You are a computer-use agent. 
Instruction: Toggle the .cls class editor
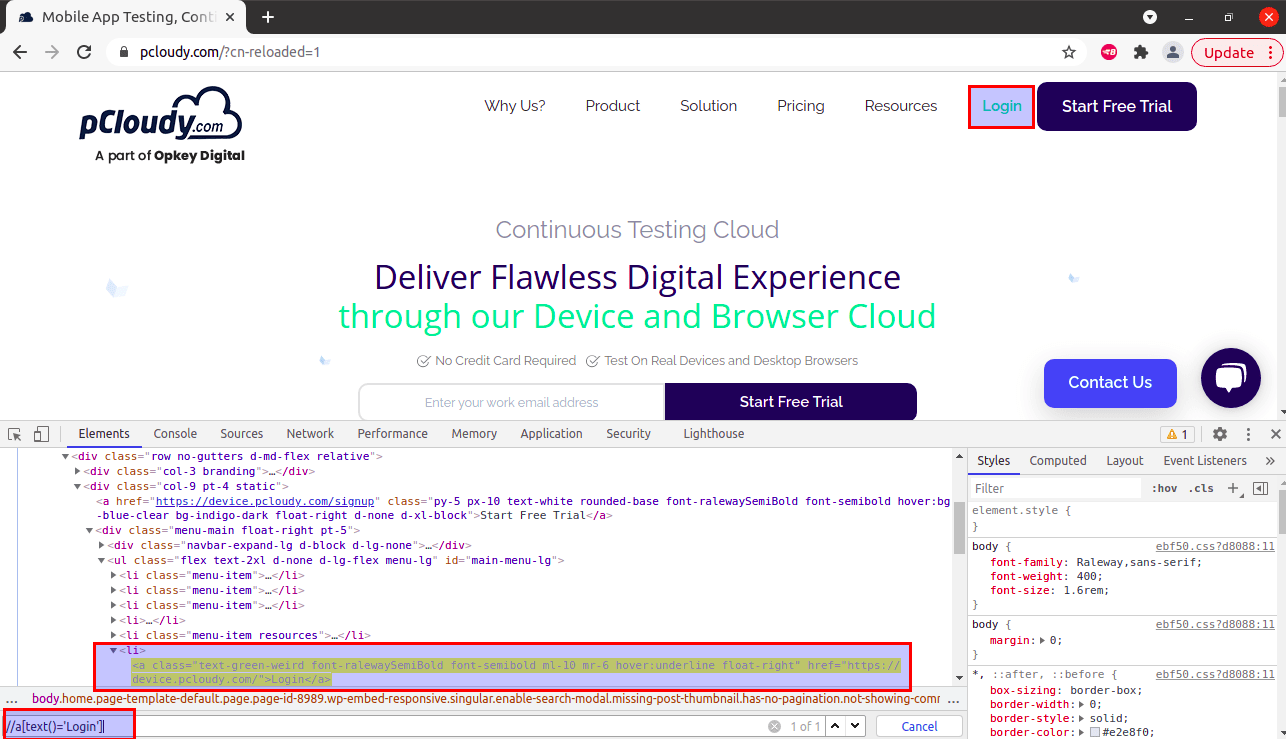tap(1202, 488)
